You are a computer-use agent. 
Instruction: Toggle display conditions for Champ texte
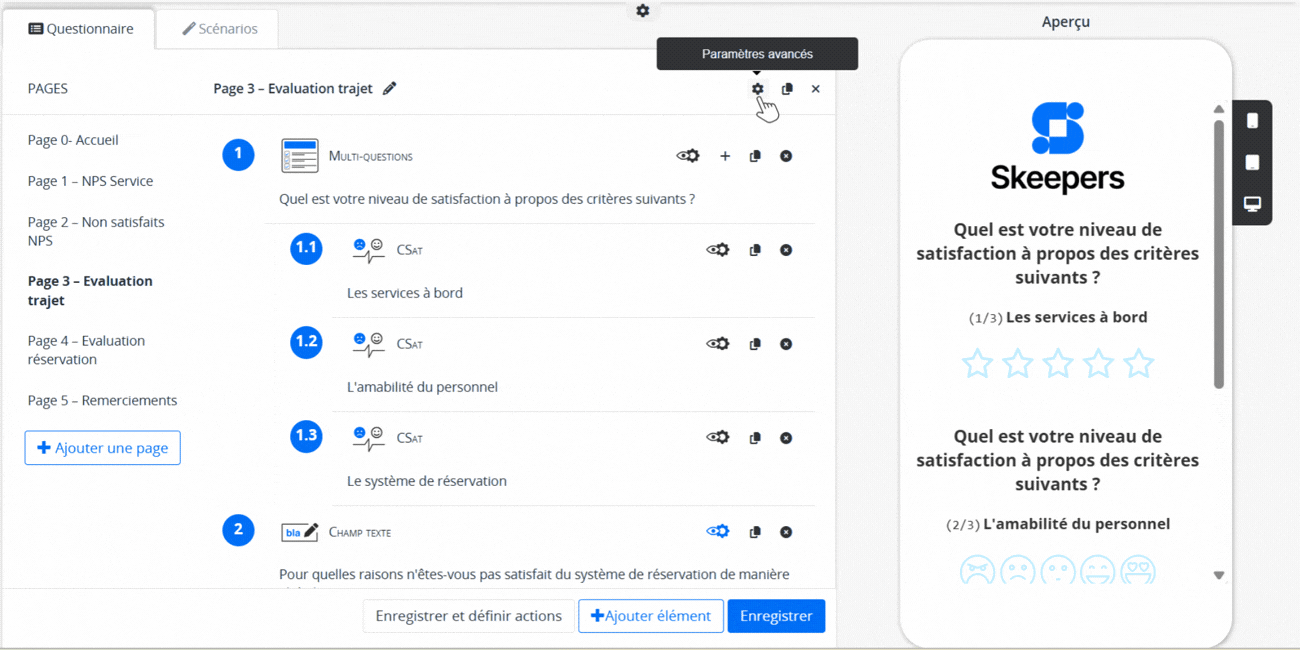(x=718, y=532)
